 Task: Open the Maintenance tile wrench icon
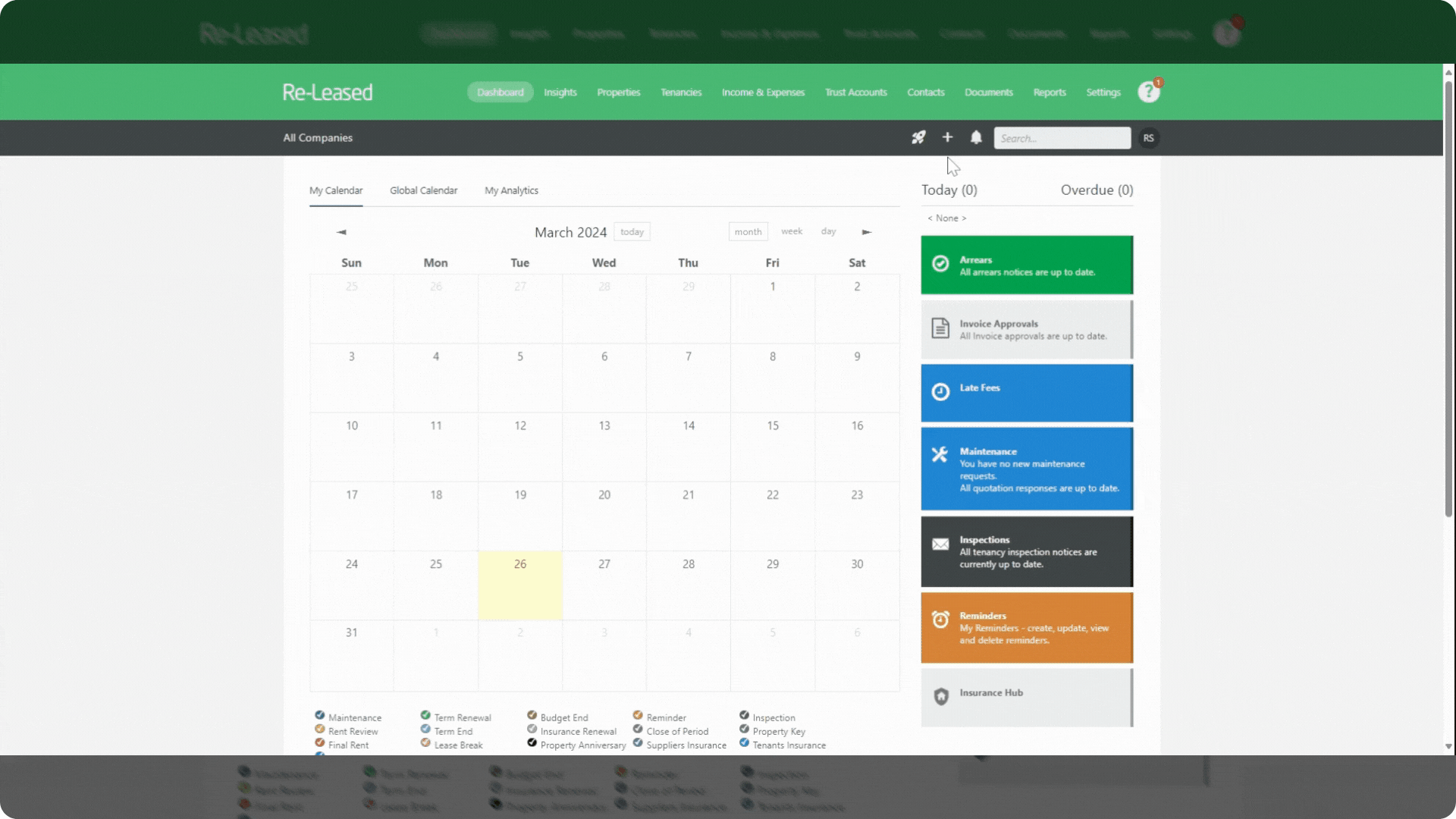(x=940, y=453)
